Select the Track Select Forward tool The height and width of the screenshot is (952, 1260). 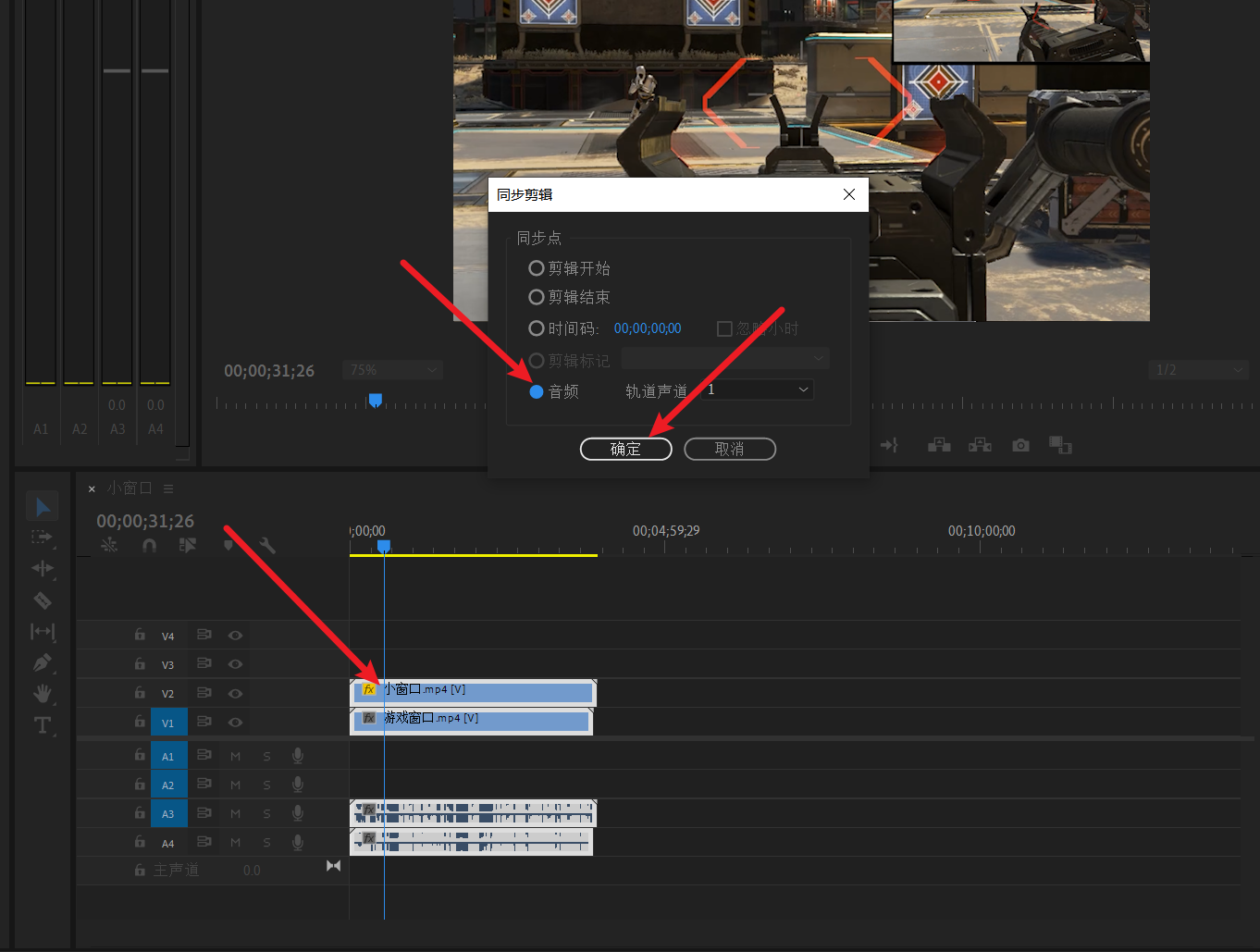coord(43,538)
